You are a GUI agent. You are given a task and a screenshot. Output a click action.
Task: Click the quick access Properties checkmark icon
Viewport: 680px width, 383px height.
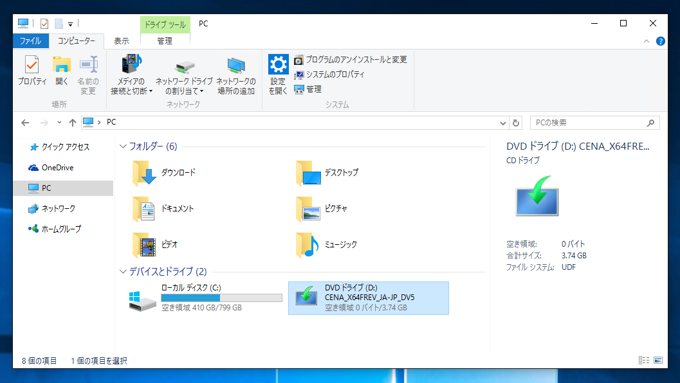coord(44,23)
